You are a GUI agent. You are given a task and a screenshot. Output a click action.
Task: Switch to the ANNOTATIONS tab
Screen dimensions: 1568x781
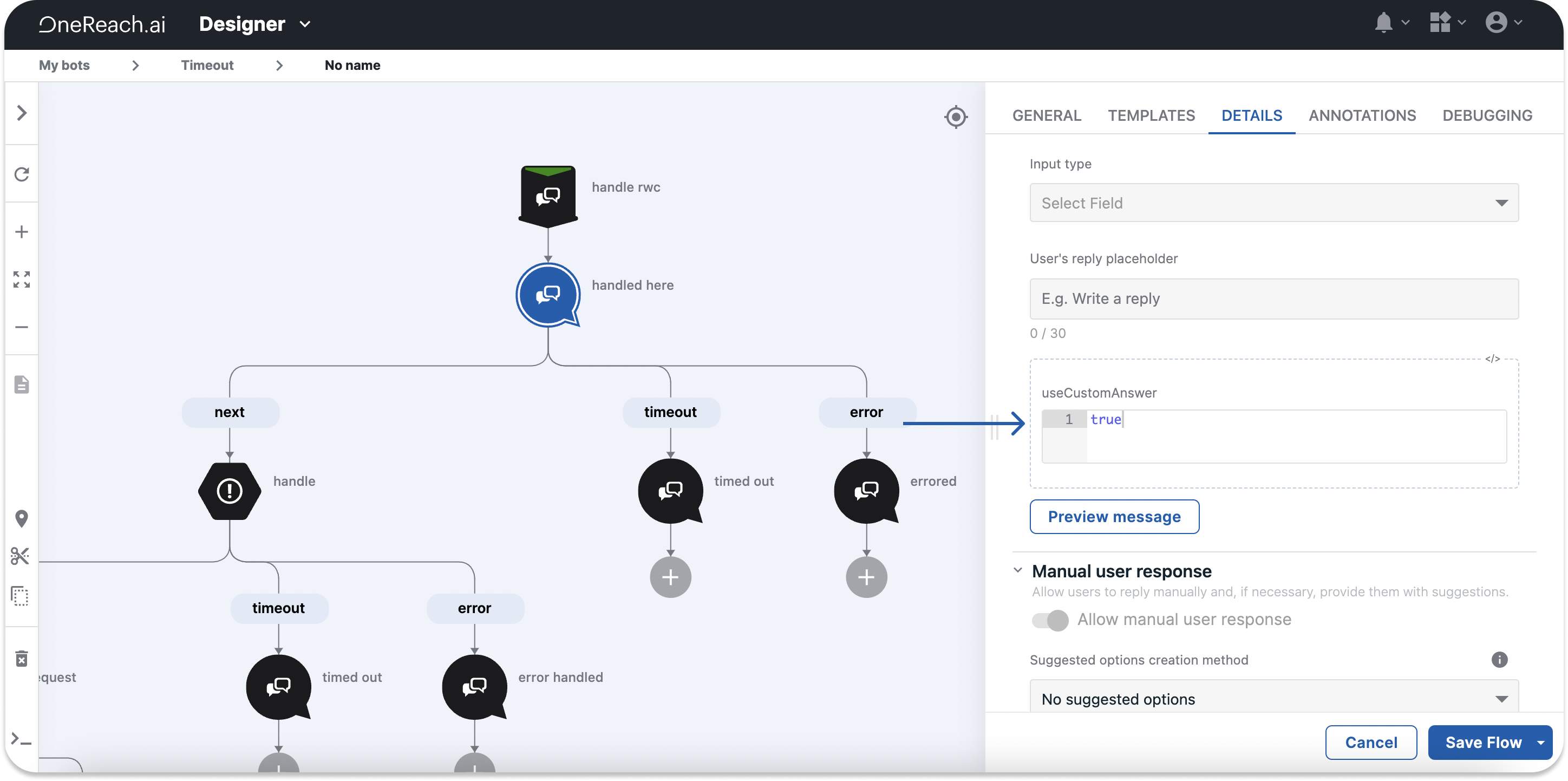[x=1362, y=116]
